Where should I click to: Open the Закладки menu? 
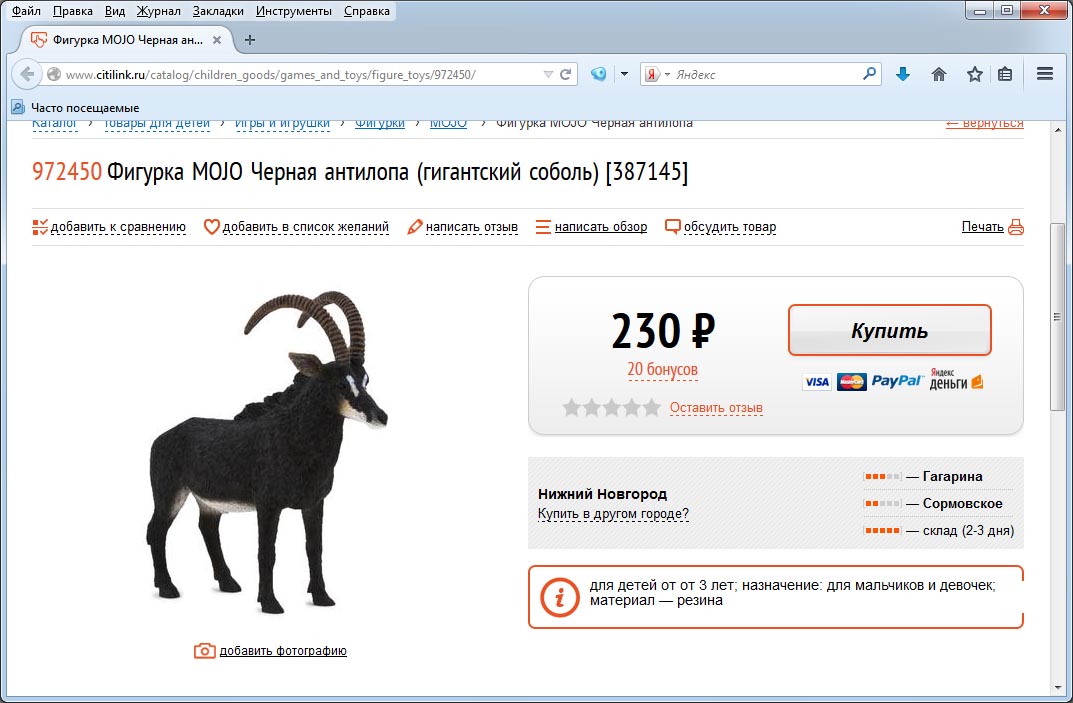(x=218, y=12)
